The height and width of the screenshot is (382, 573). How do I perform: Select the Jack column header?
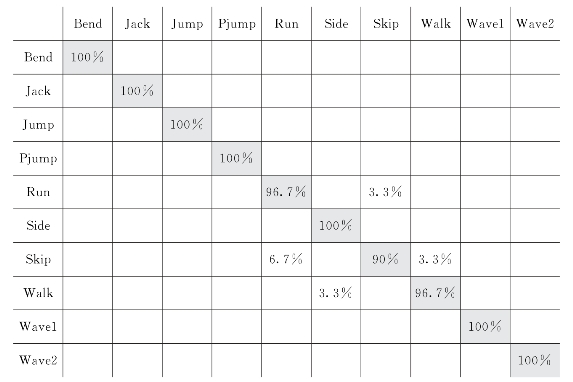pyautogui.click(x=137, y=24)
